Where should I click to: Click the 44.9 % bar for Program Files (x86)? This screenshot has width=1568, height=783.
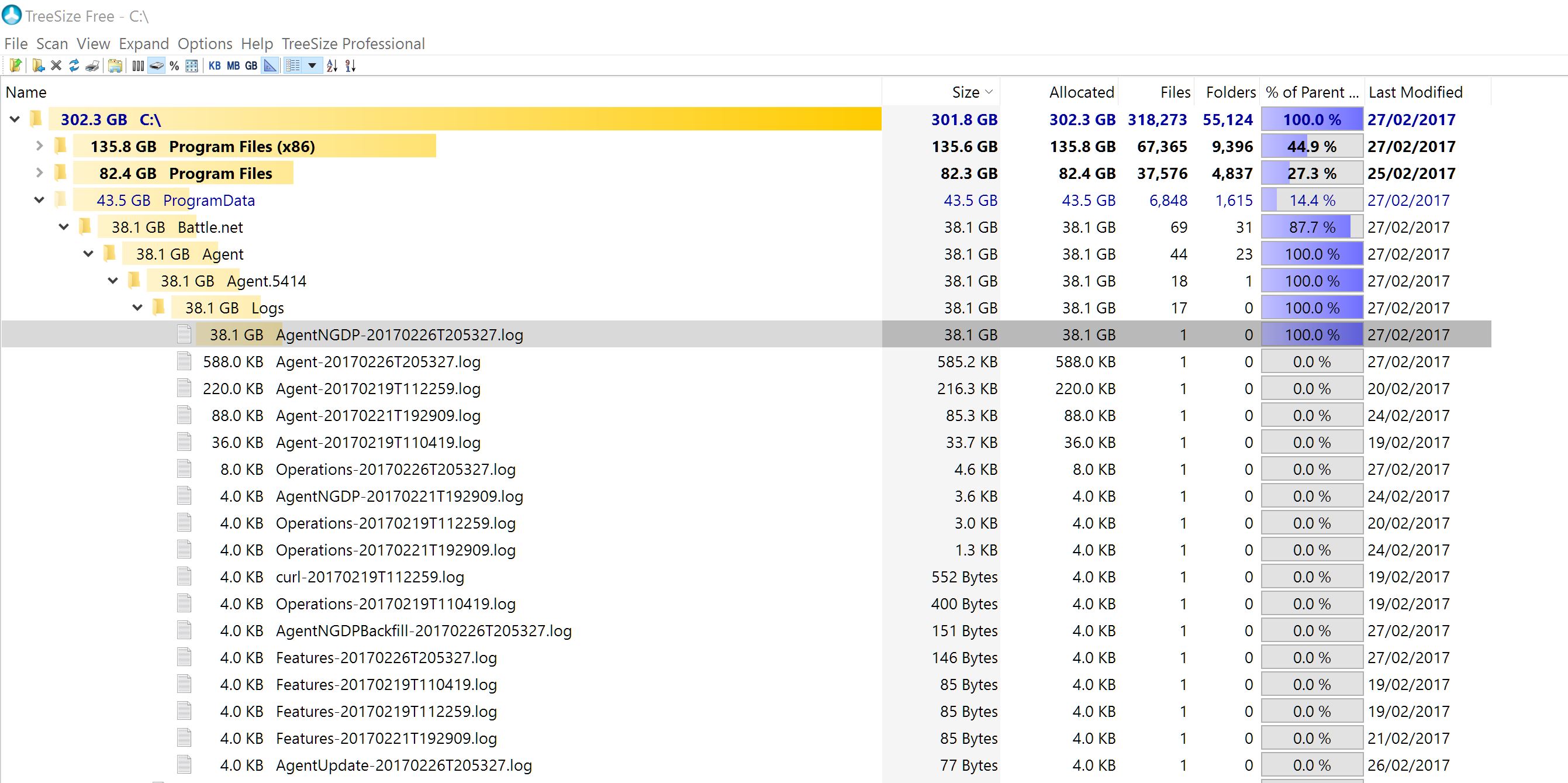(x=1312, y=146)
